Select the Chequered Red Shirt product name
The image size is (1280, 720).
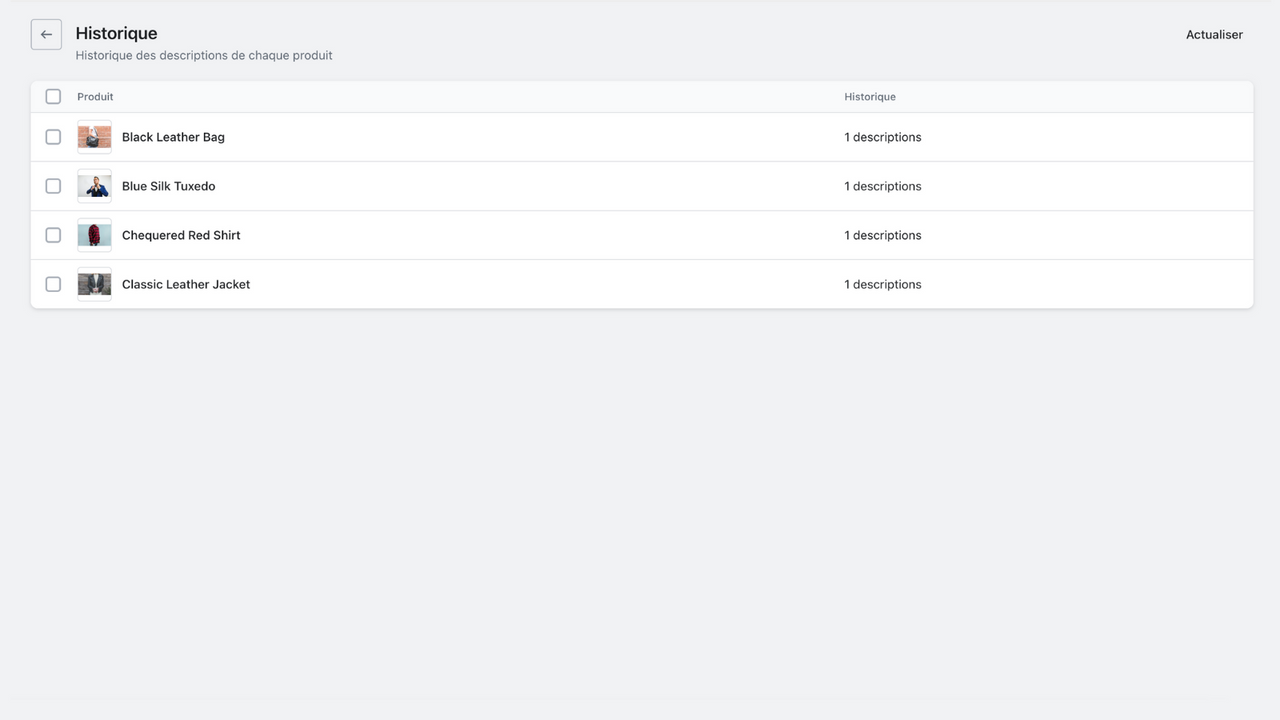[181, 235]
